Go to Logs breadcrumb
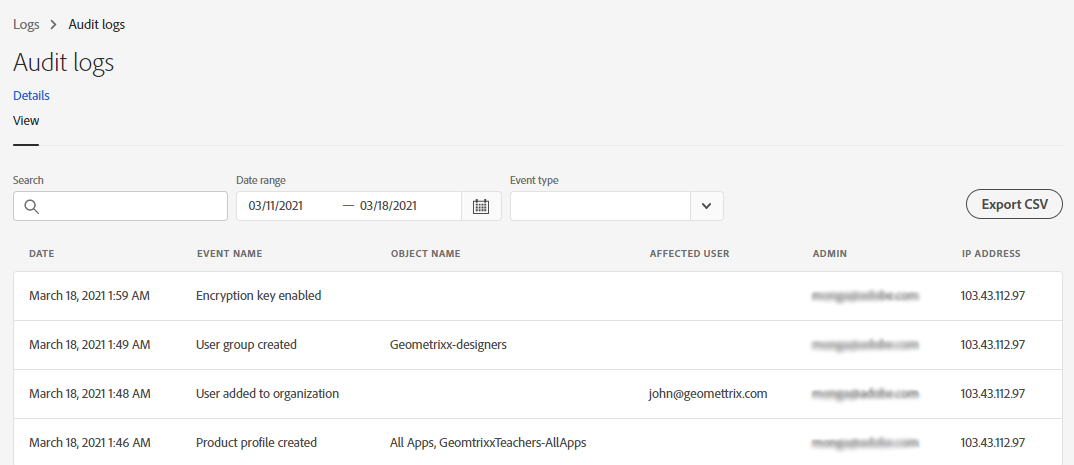The width and height of the screenshot is (1074, 465). pos(26,24)
